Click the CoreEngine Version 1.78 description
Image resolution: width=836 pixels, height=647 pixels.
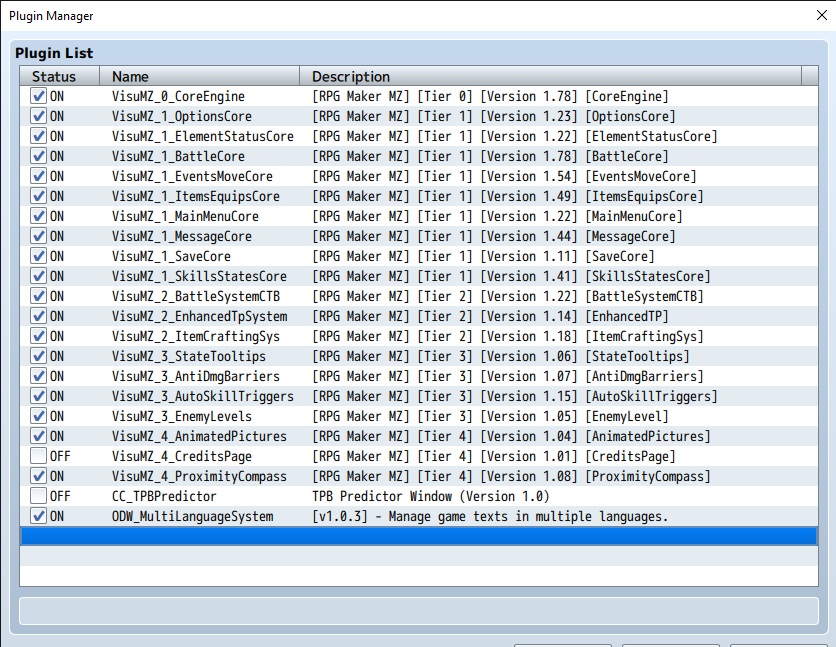tap(490, 96)
